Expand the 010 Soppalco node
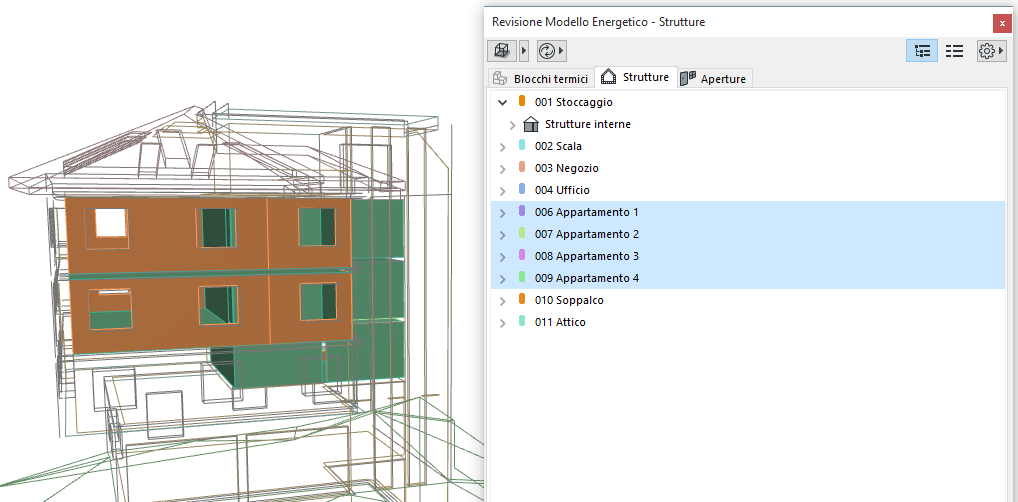The width and height of the screenshot is (1018, 502). coord(503,301)
